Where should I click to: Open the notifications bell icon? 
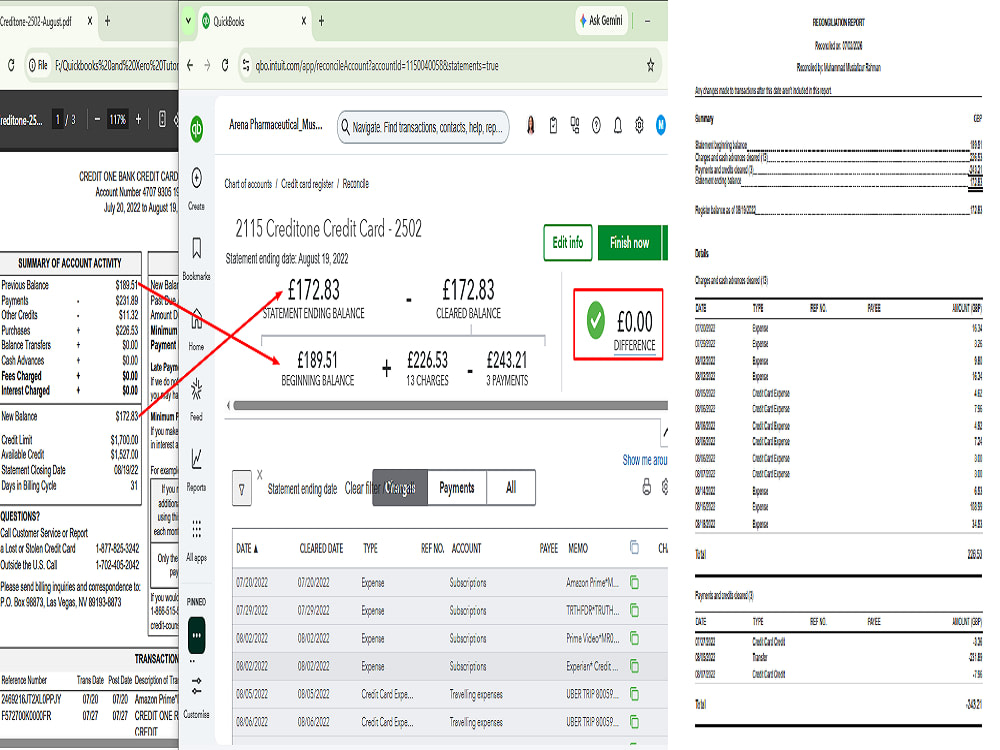click(x=617, y=126)
